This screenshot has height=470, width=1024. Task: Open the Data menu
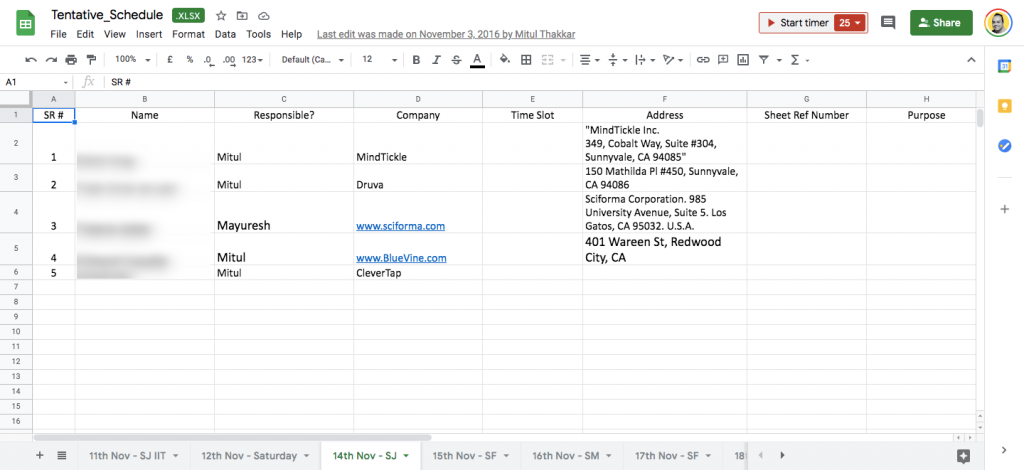click(x=225, y=34)
